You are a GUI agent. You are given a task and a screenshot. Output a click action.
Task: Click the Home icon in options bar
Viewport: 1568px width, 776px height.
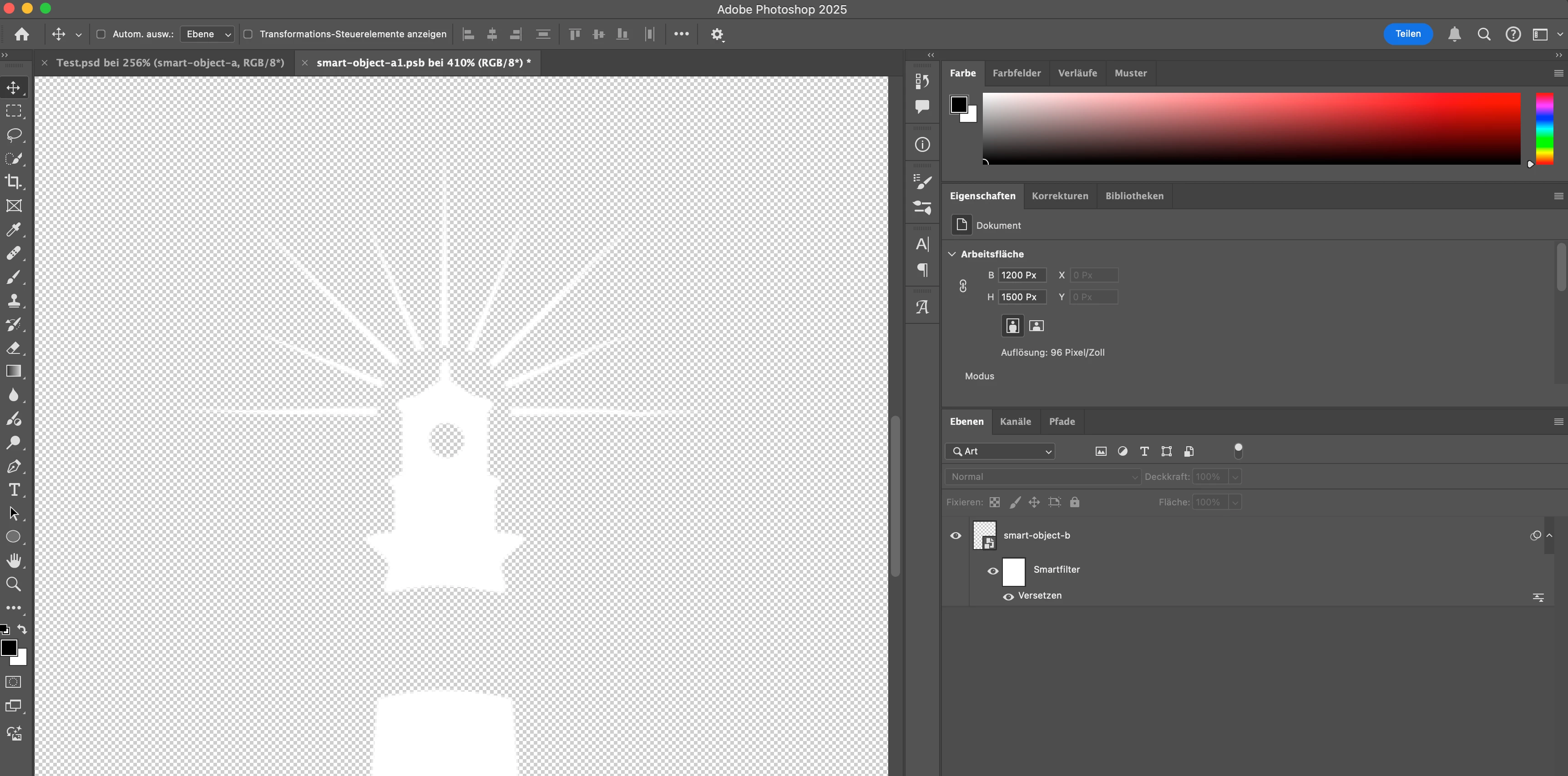[22, 34]
